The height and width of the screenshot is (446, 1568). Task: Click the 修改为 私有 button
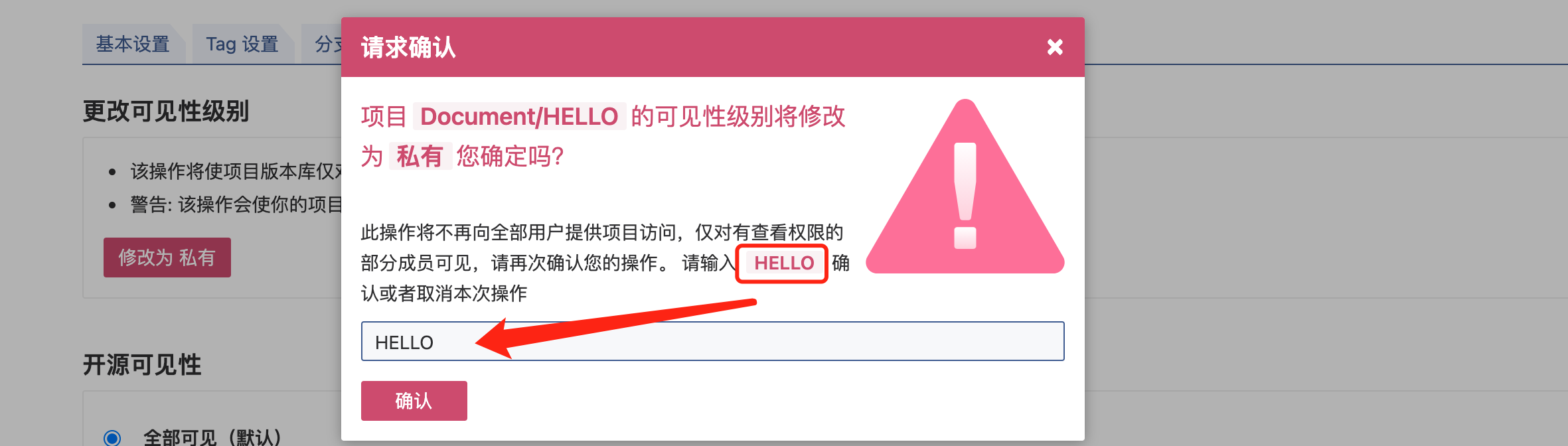(167, 258)
